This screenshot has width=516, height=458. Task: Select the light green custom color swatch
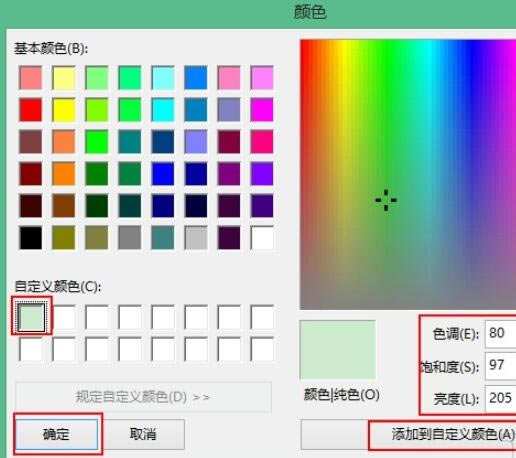pyautogui.click(x=31, y=317)
